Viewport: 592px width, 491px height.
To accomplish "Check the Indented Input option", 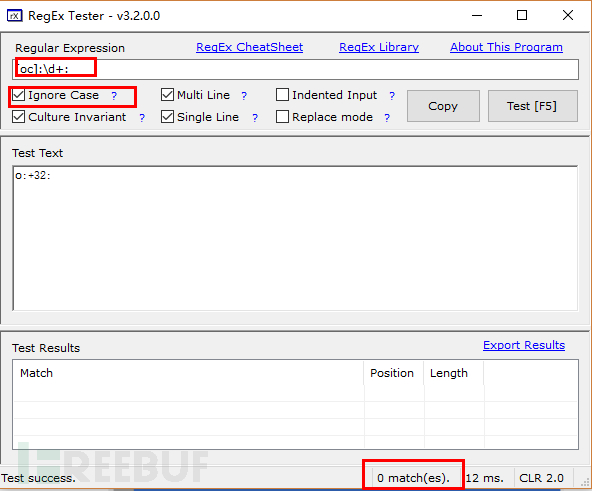I will point(282,95).
